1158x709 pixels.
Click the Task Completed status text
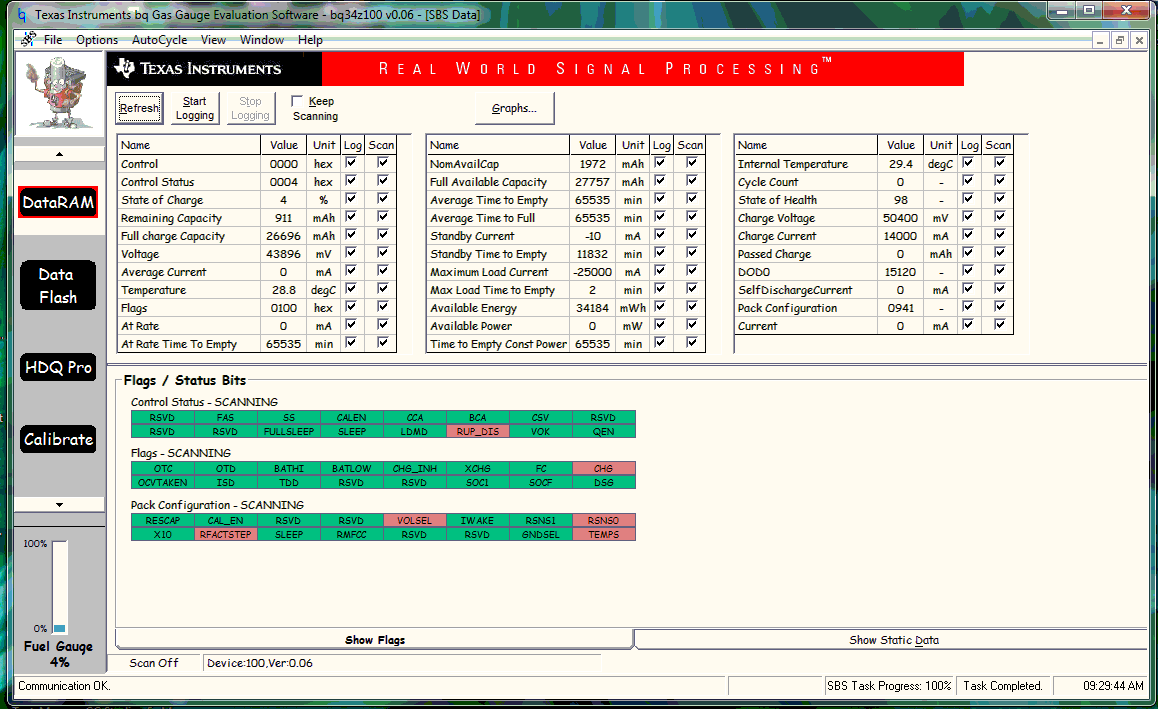pos(1003,686)
